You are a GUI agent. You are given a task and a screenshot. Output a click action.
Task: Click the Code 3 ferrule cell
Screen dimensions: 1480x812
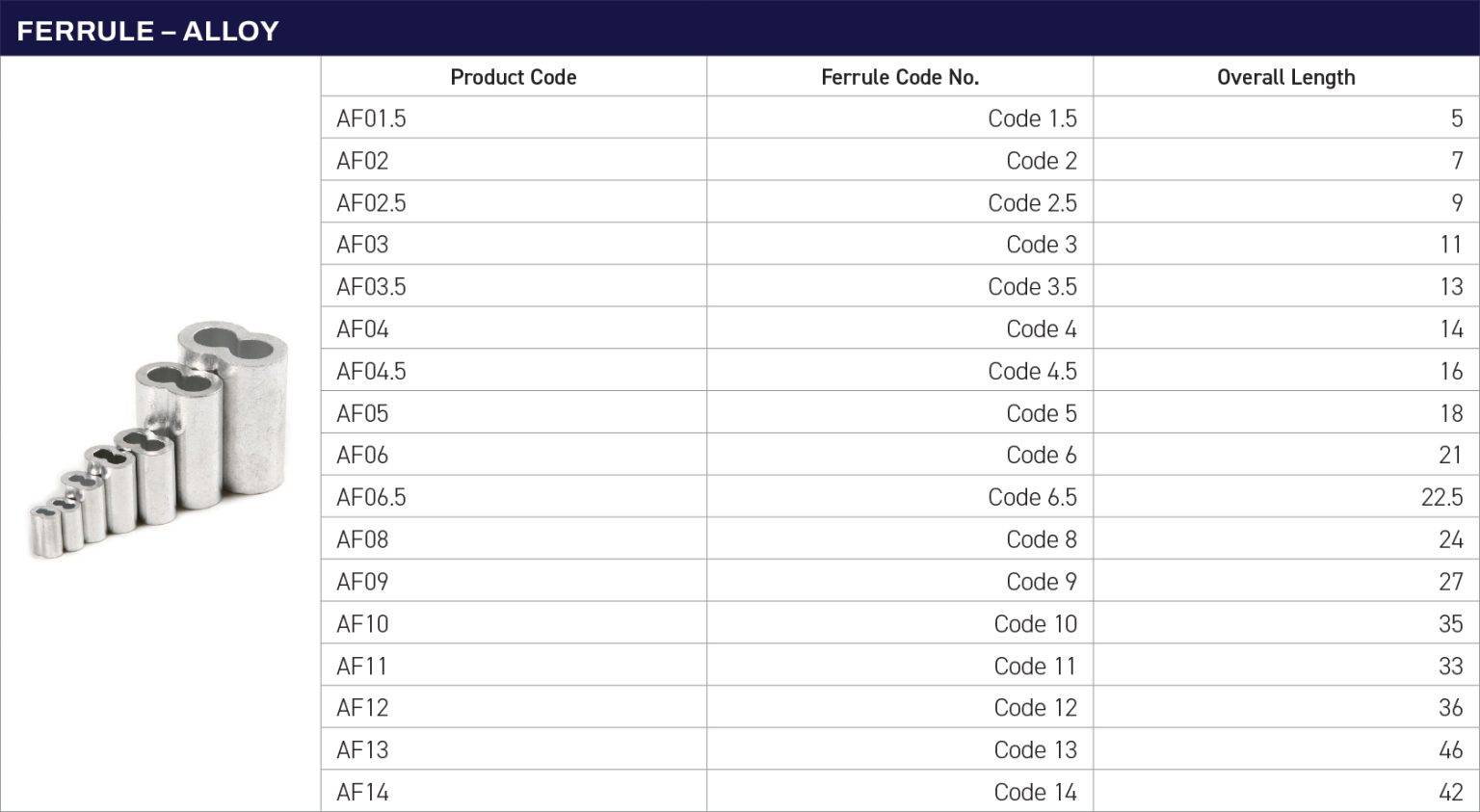[x=1041, y=245]
